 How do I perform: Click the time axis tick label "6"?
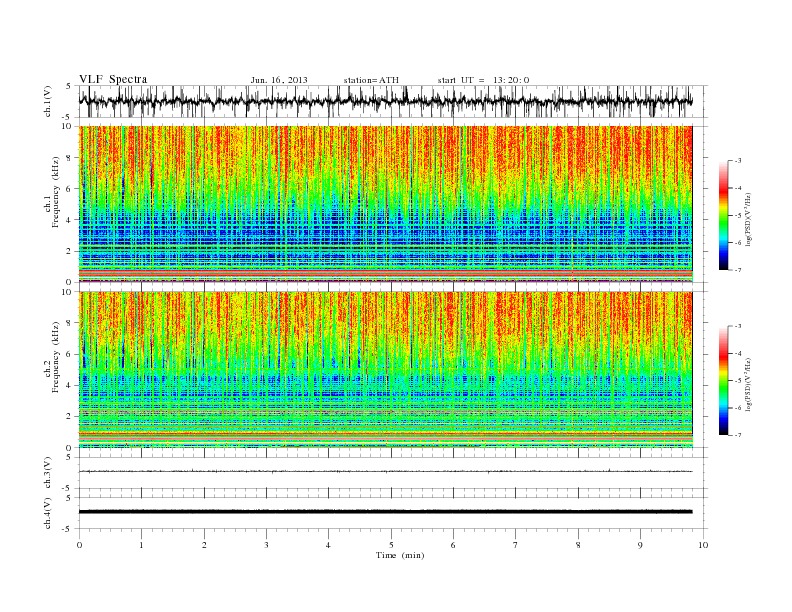click(x=453, y=545)
